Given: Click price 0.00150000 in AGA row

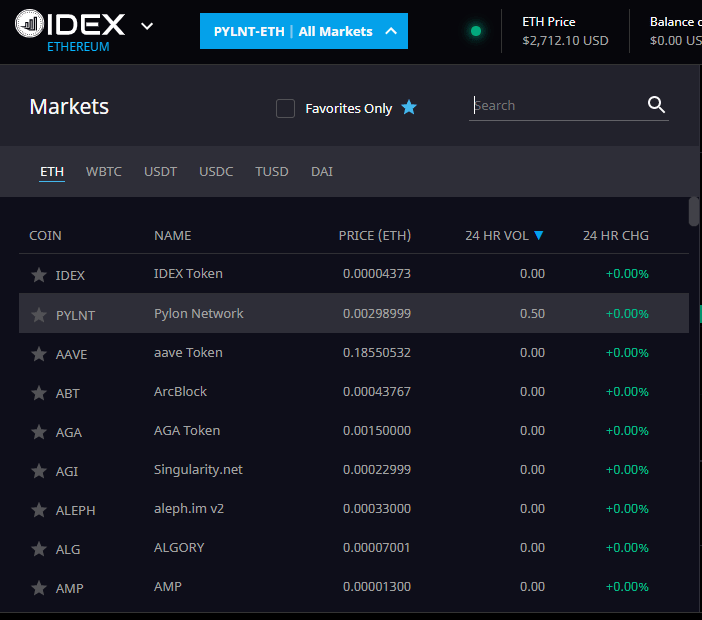Looking at the screenshot, I should click(377, 430).
